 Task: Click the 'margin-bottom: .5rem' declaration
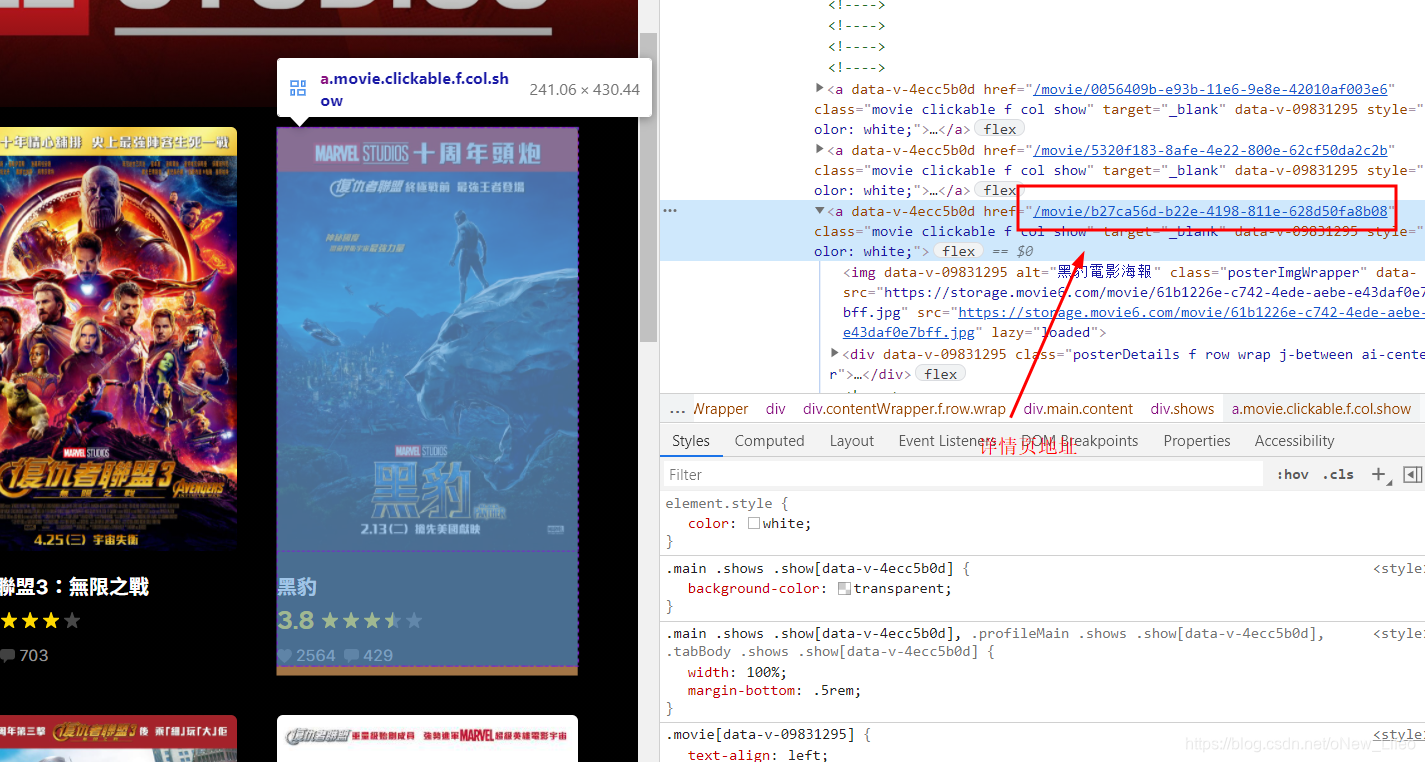774,690
